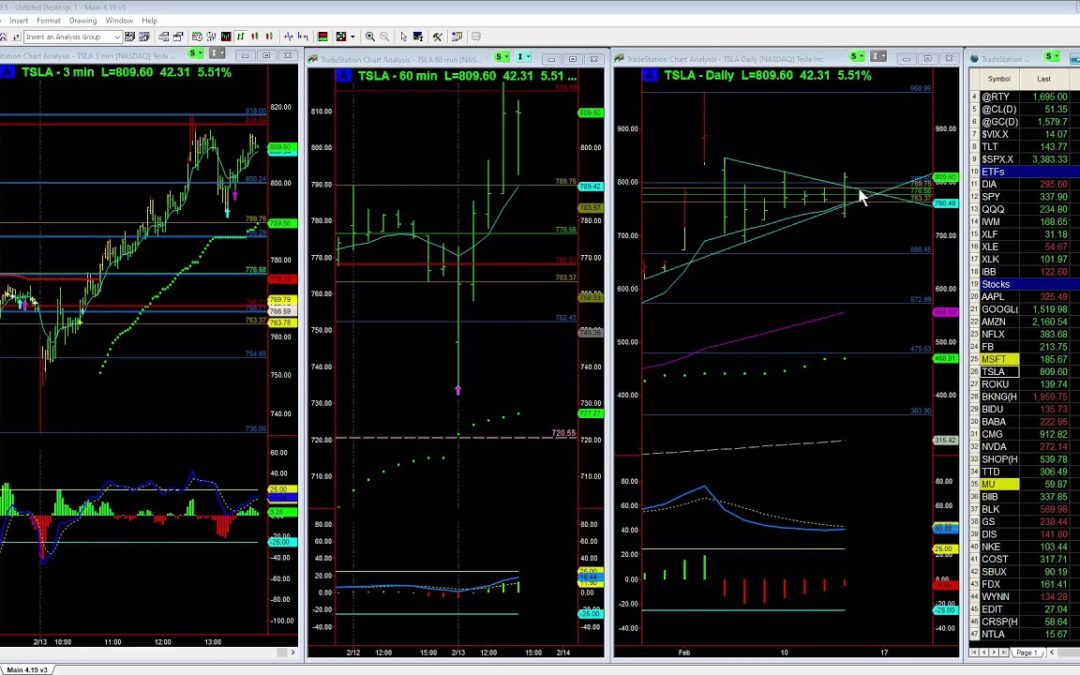Select the $VIX.X row in the RadarScreen
Screen dimensions: 1080x675
1024,134
